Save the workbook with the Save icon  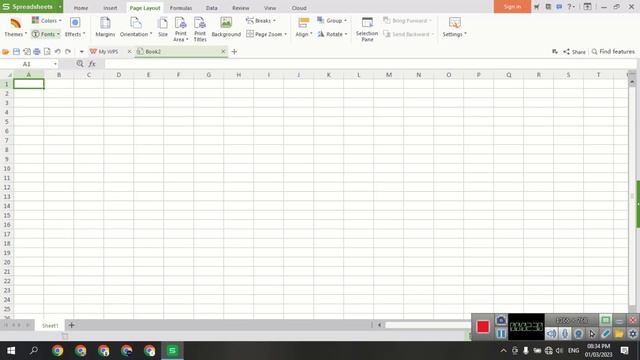tap(16, 51)
